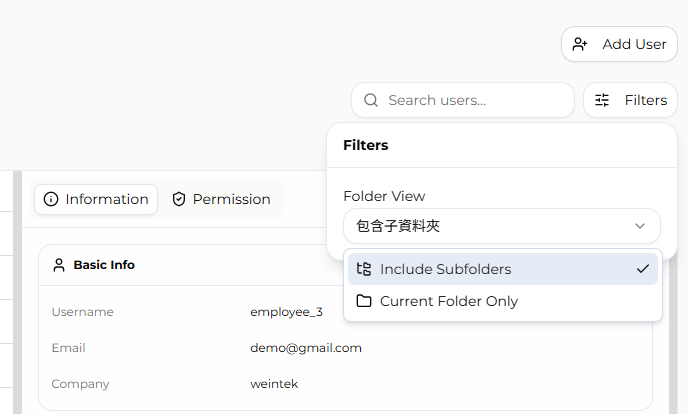Select Include Subfolders option
Viewport: 688px width, 414px height.
(502, 269)
